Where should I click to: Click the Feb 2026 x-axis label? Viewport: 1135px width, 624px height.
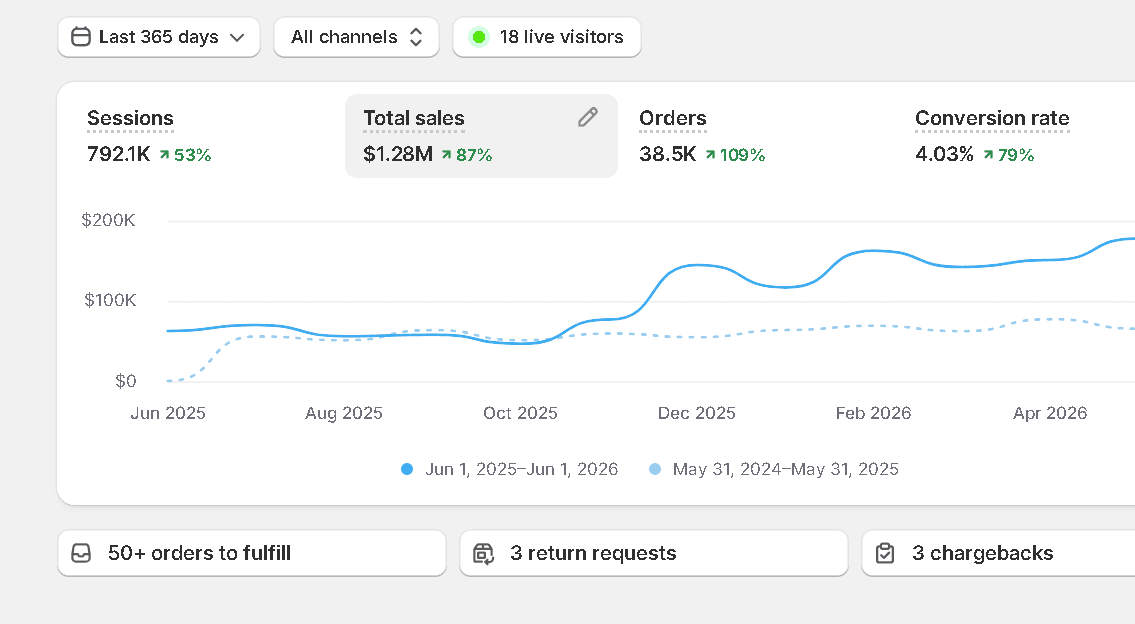point(874,413)
